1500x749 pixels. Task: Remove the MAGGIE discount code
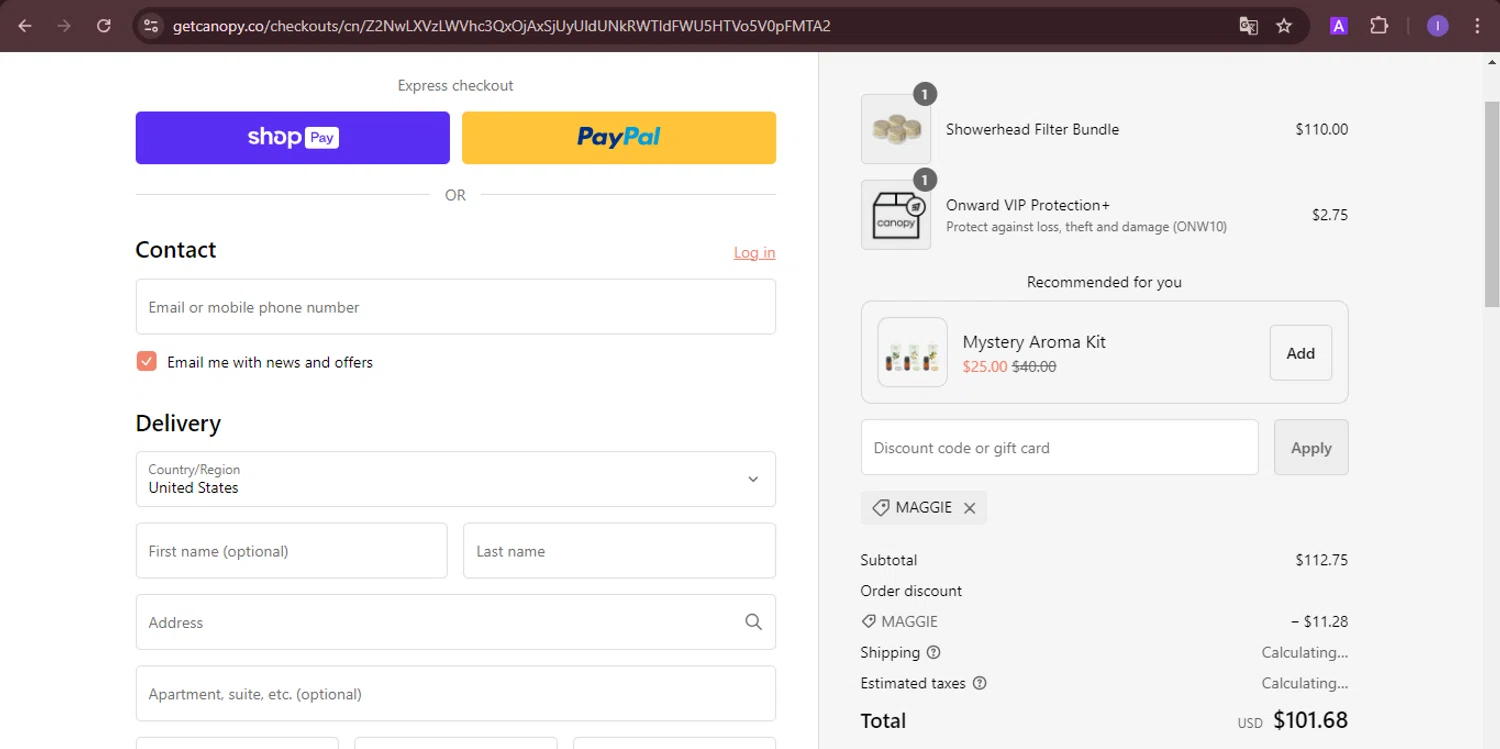point(969,508)
